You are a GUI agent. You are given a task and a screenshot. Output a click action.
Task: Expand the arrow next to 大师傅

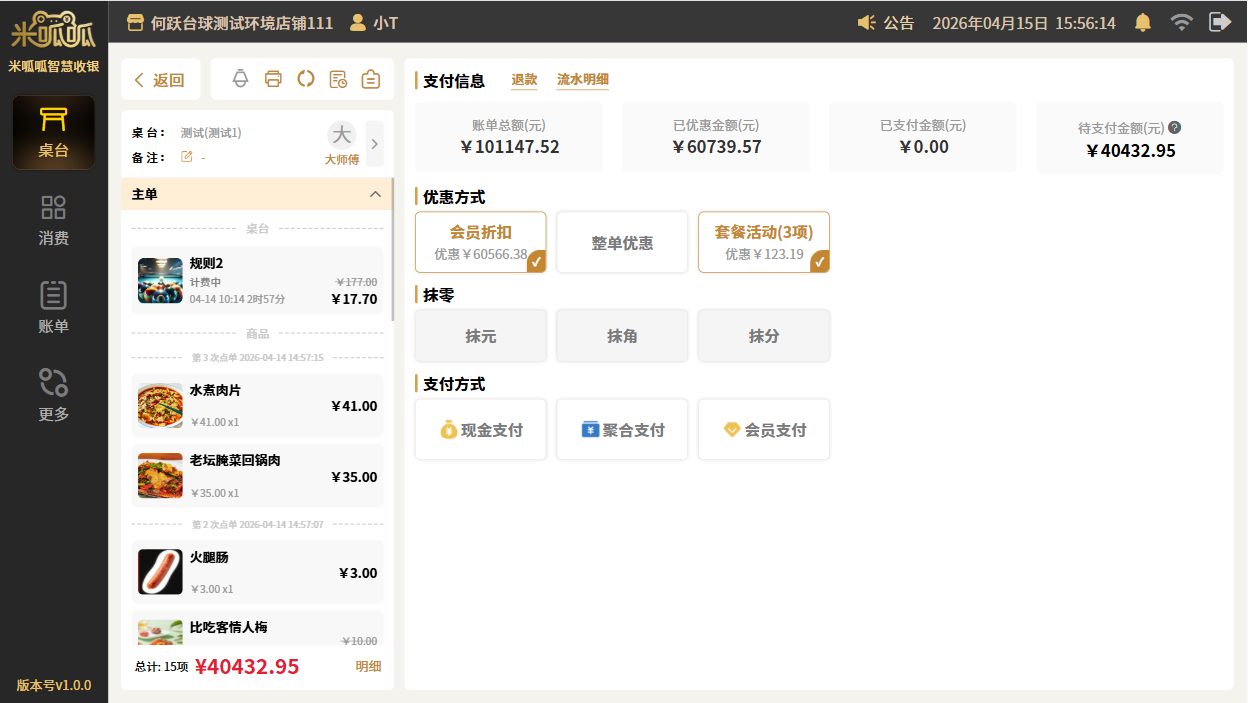[375, 144]
